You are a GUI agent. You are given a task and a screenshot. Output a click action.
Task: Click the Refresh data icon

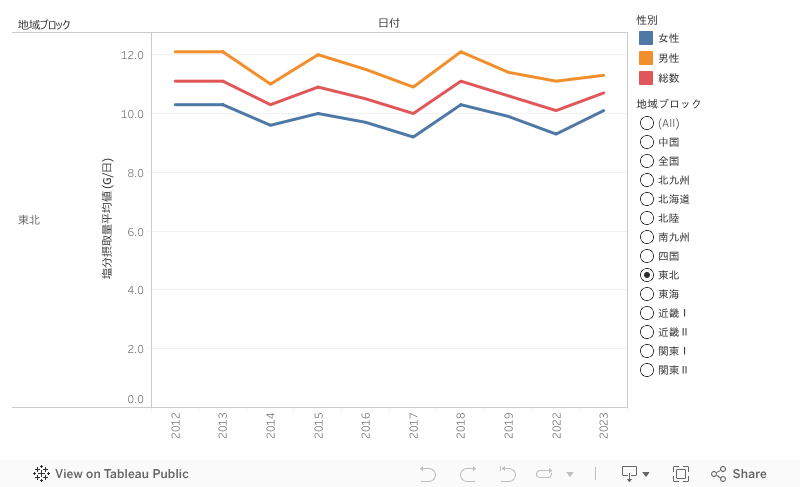pyautogui.click(x=544, y=474)
